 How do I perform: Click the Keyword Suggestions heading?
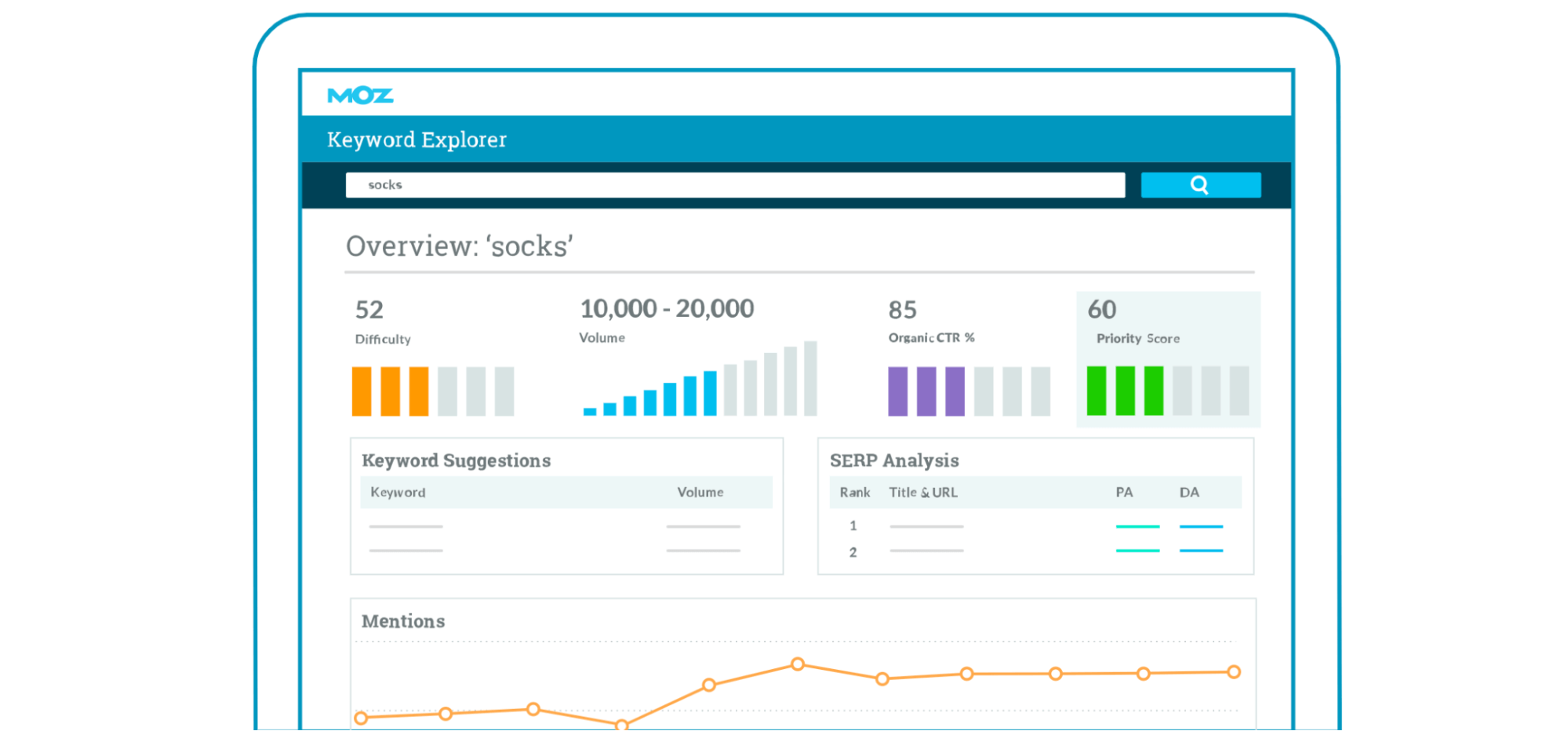pyautogui.click(x=456, y=460)
